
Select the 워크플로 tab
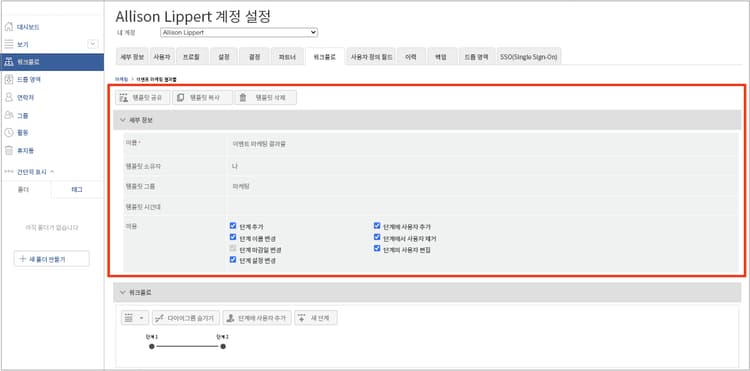[x=325, y=56]
